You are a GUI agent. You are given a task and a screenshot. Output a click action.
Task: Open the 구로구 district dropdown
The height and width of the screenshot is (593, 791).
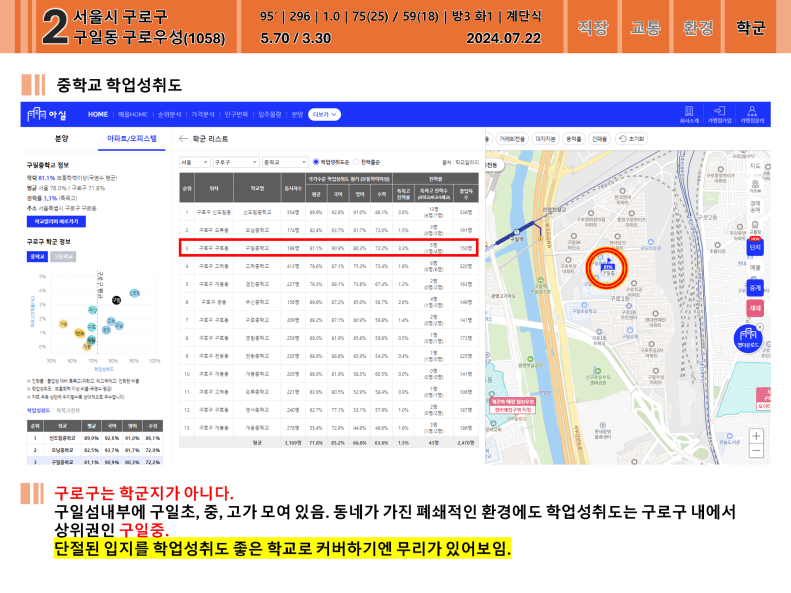pyautogui.click(x=236, y=162)
